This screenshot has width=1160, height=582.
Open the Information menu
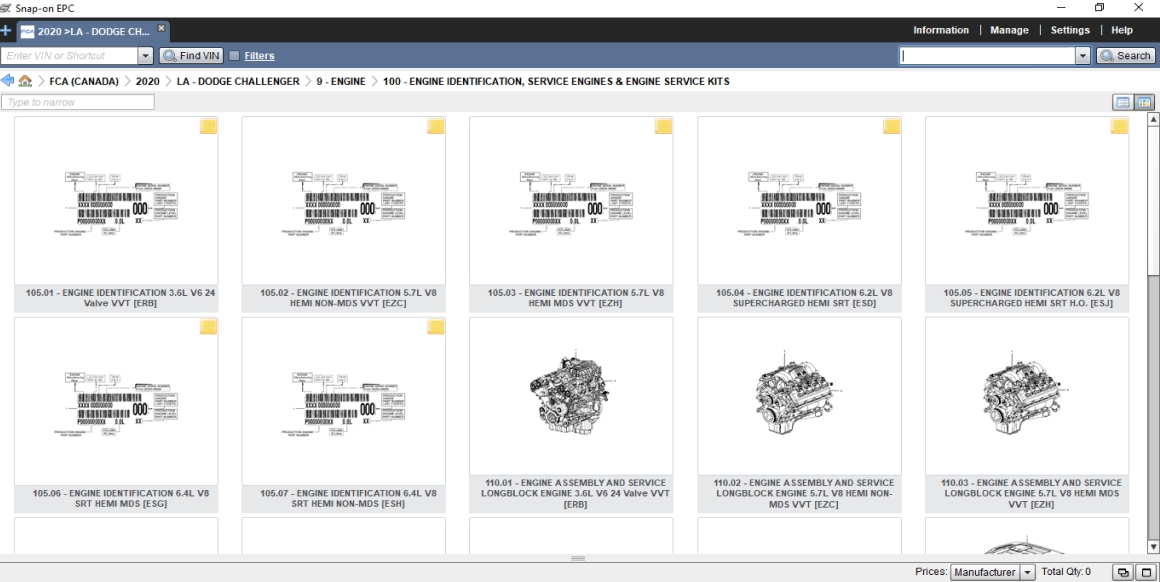click(x=940, y=30)
